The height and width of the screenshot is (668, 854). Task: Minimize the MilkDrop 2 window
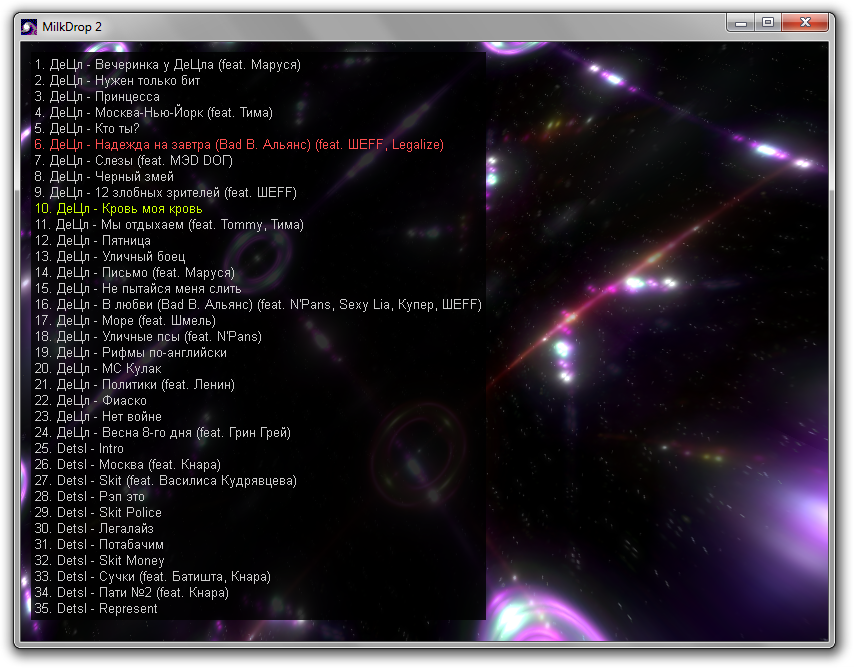click(741, 23)
